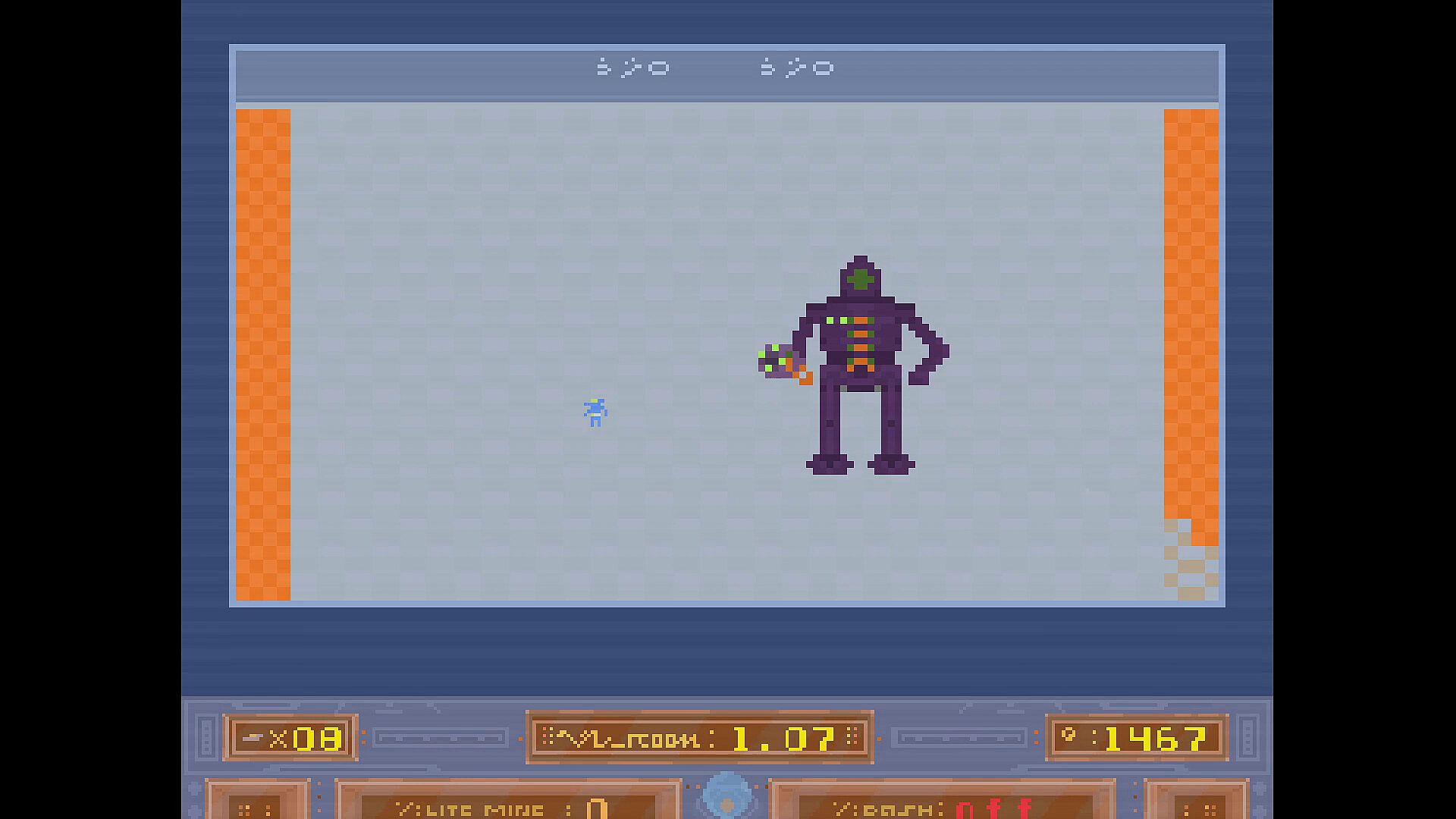Click the room 1.07 indicator panel
Image resolution: width=1456 pixels, height=819 pixels.
tap(699, 737)
